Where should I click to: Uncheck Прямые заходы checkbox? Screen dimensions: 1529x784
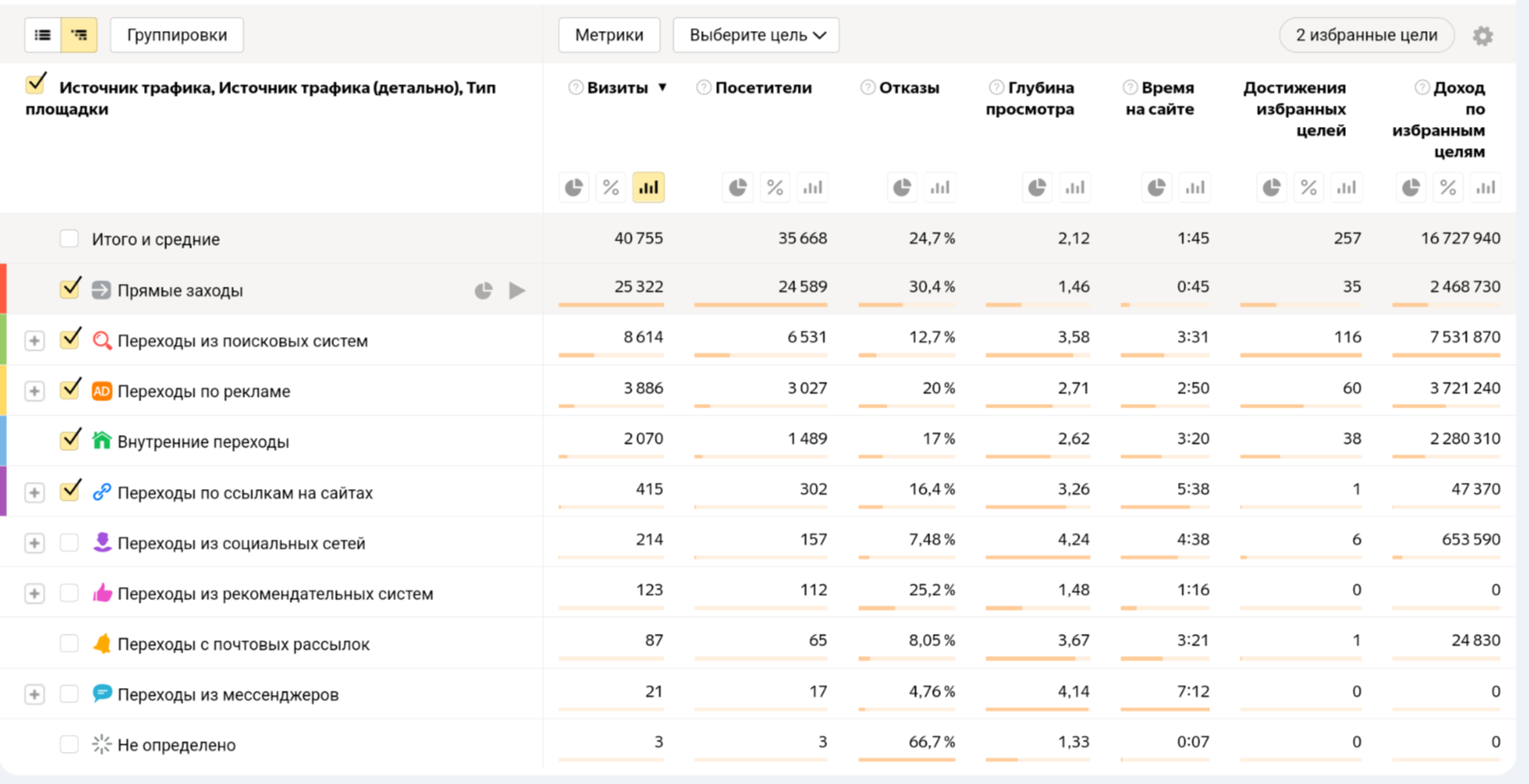69,289
